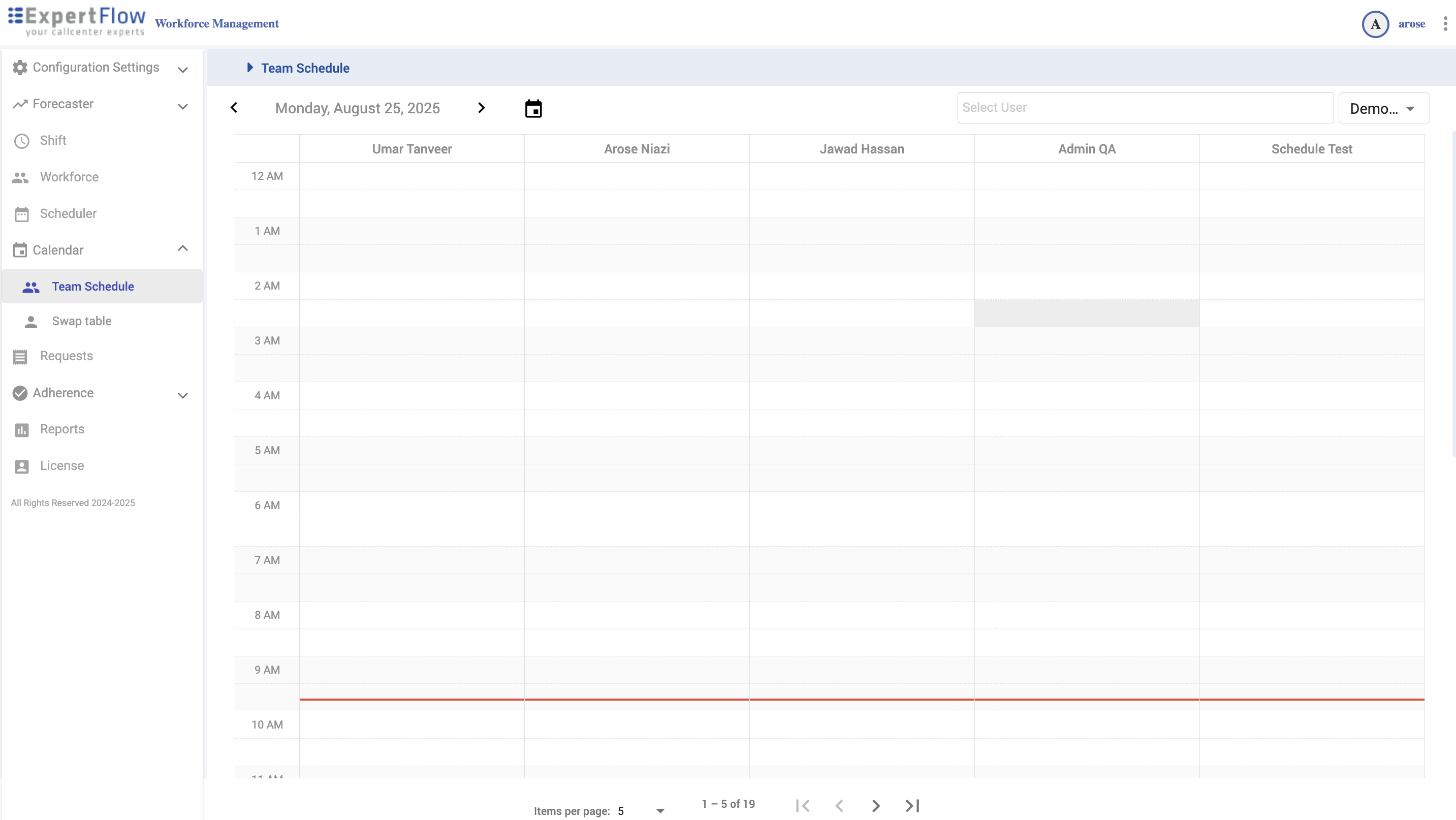Viewport: 1456px width, 820px height.
Task: Open the Shift page
Action: tap(53, 140)
